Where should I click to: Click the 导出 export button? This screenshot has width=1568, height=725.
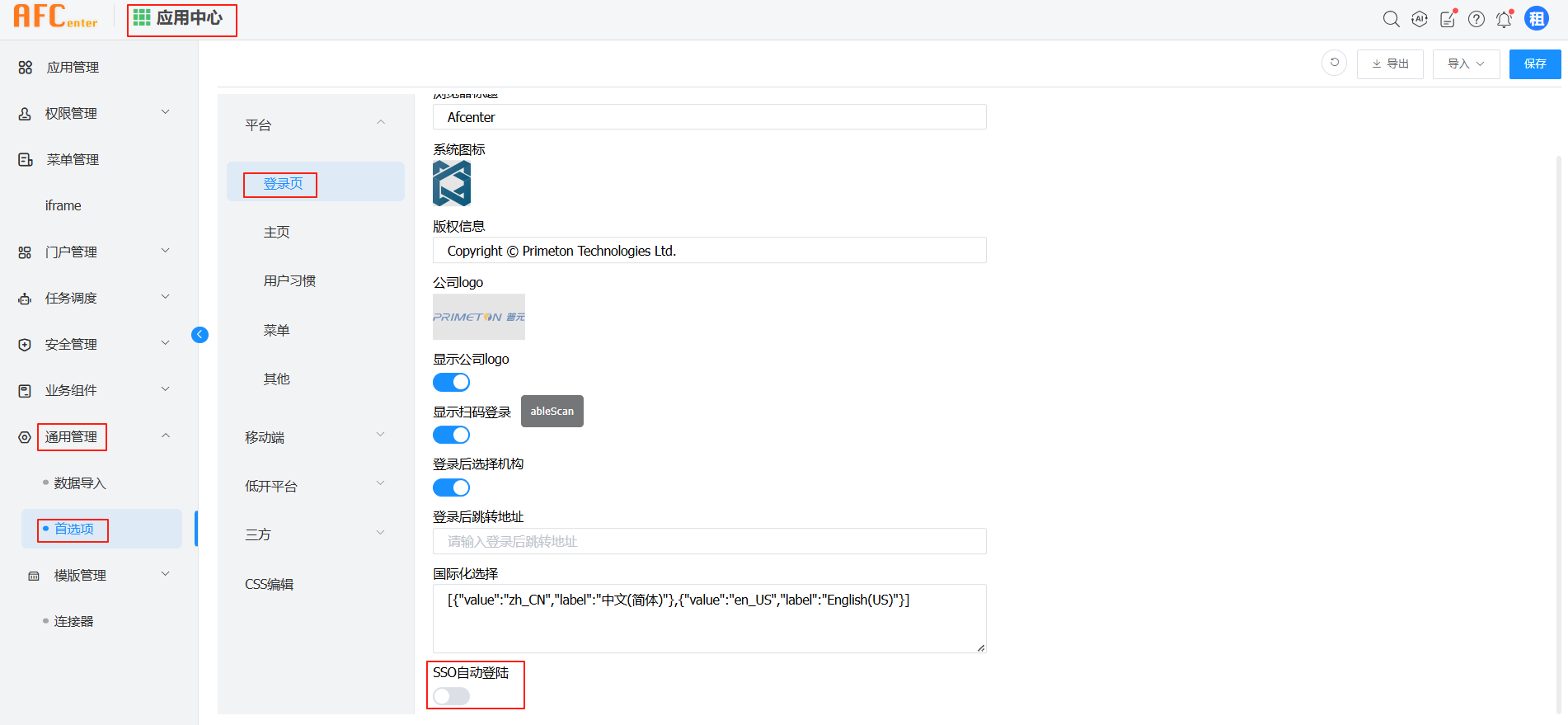[1390, 64]
